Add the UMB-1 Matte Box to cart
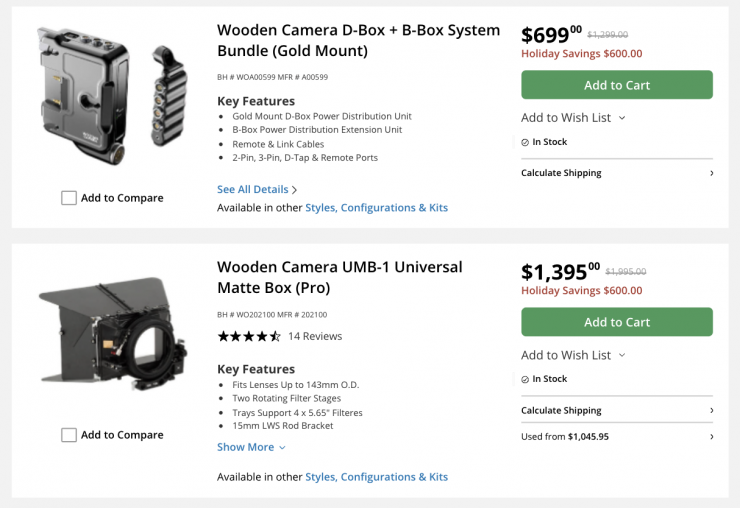The width and height of the screenshot is (740, 508). pos(616,322)
